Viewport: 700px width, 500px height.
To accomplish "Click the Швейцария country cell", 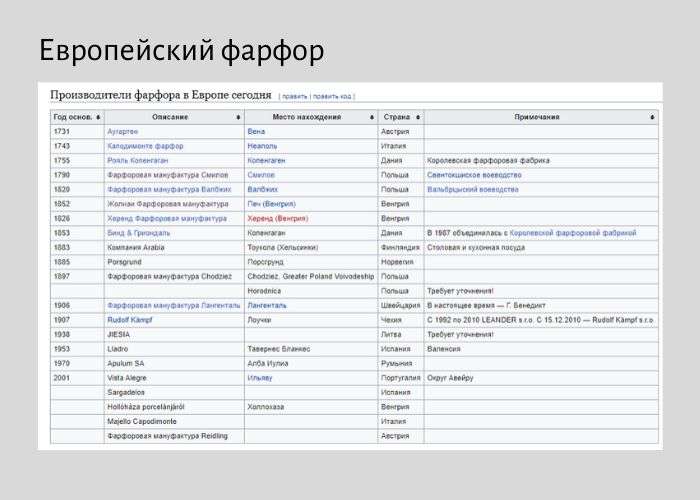I will 401,305.
